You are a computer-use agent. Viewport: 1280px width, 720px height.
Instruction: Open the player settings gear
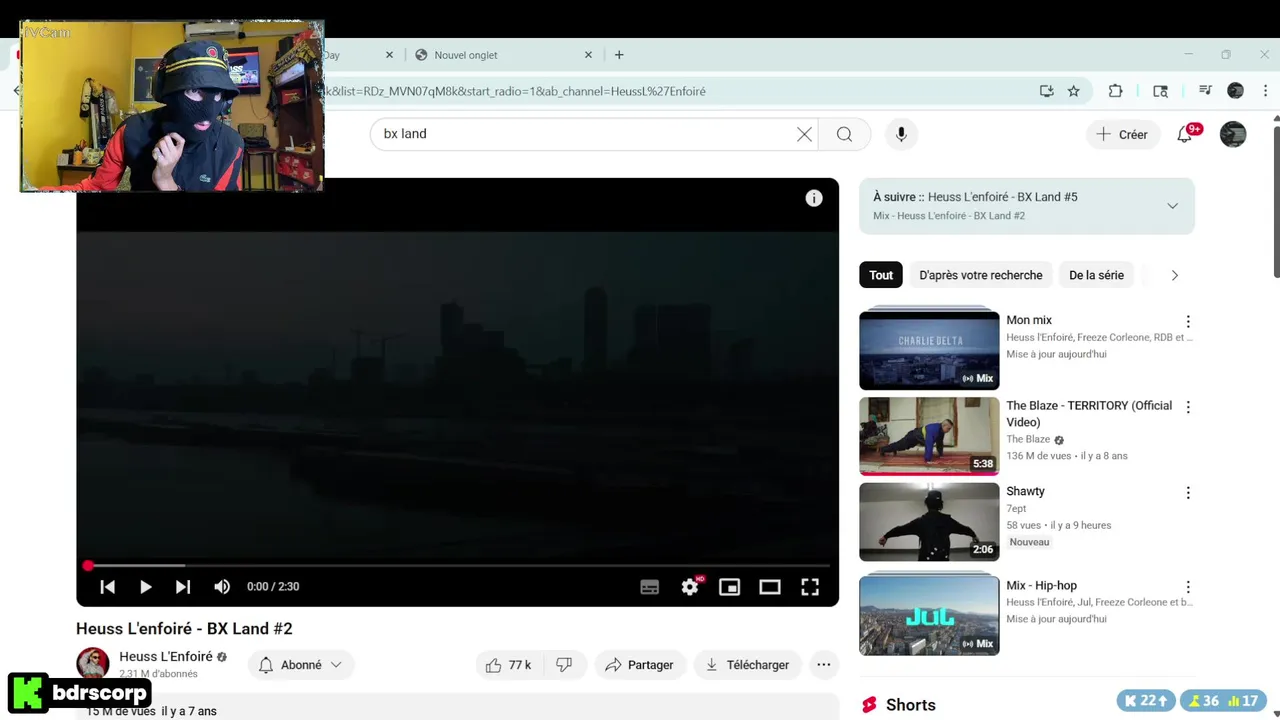click(x=690, y=587)
